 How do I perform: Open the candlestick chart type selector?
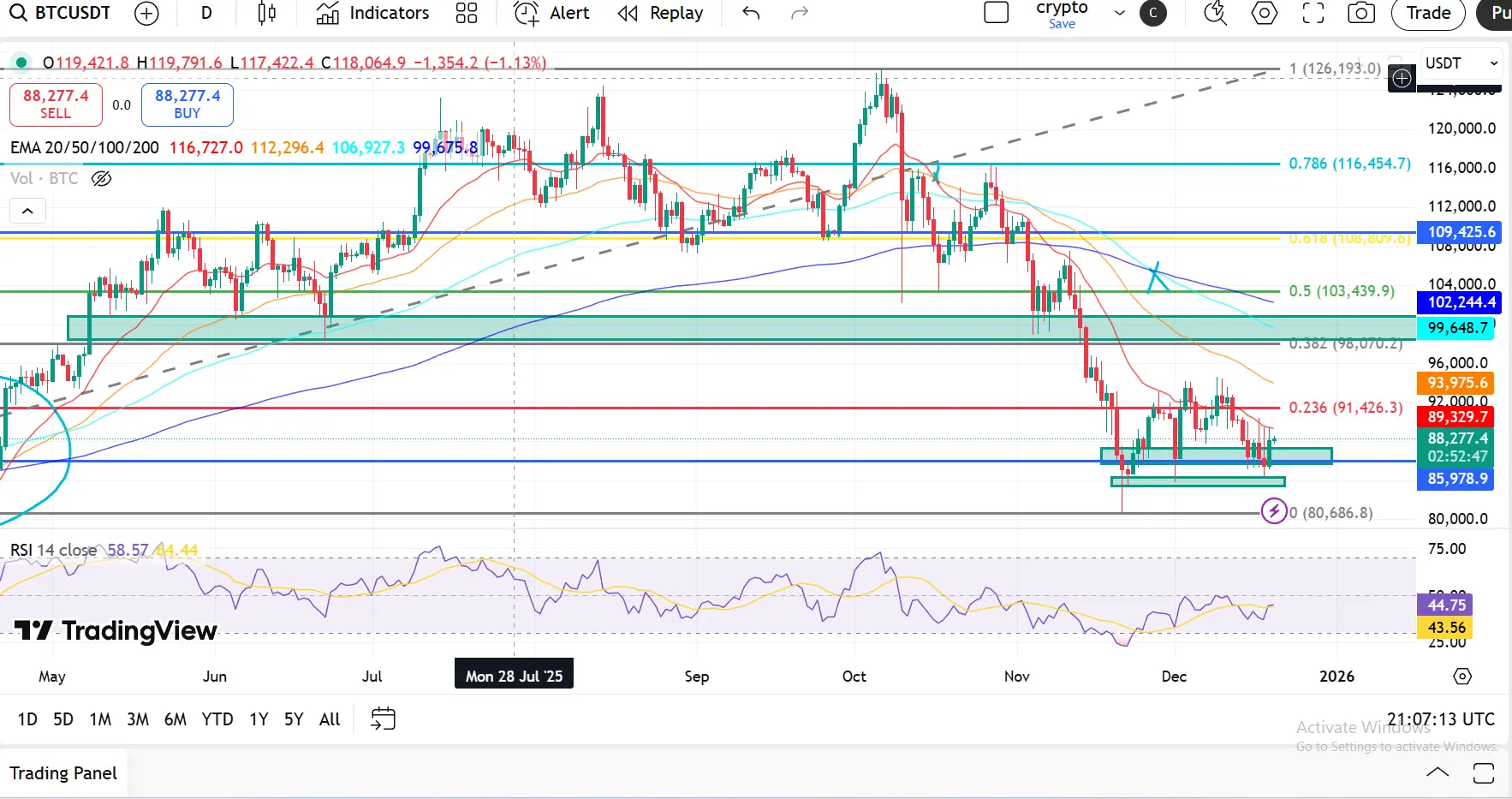pos(267,13)
